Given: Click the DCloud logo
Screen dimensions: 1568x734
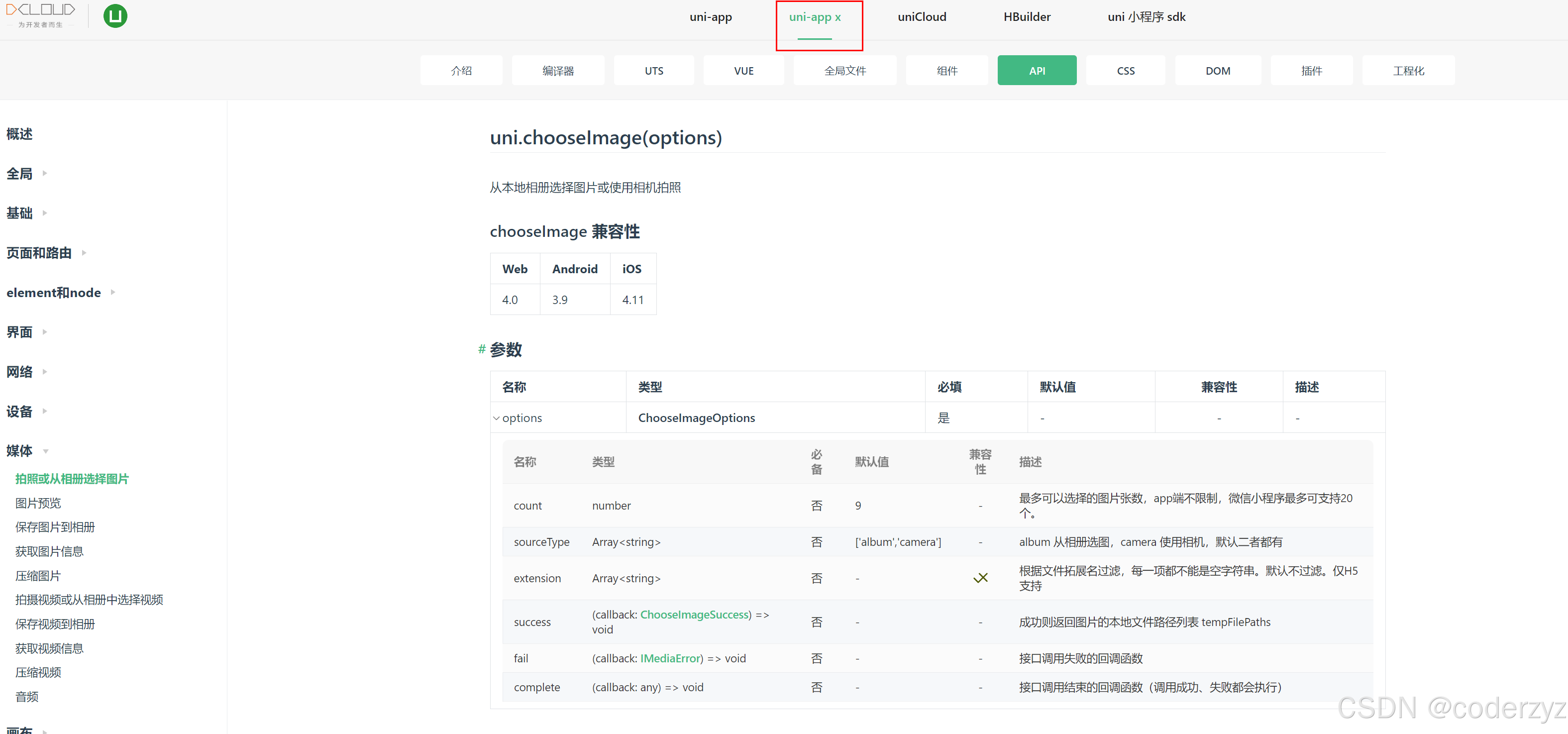Looking at the screenshot, I should click(40, 15).
